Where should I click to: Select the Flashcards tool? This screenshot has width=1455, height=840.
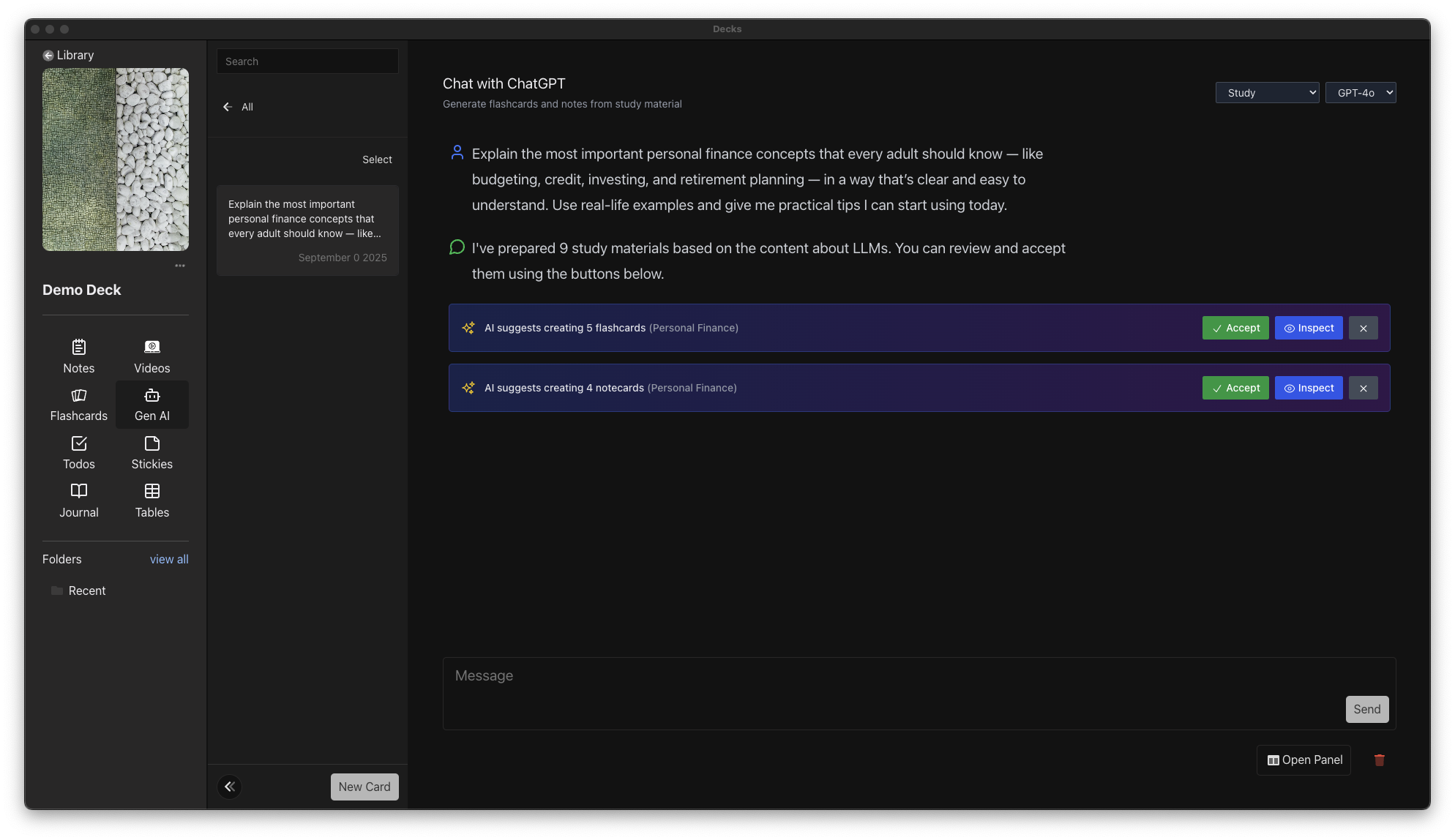pos(78,404)
